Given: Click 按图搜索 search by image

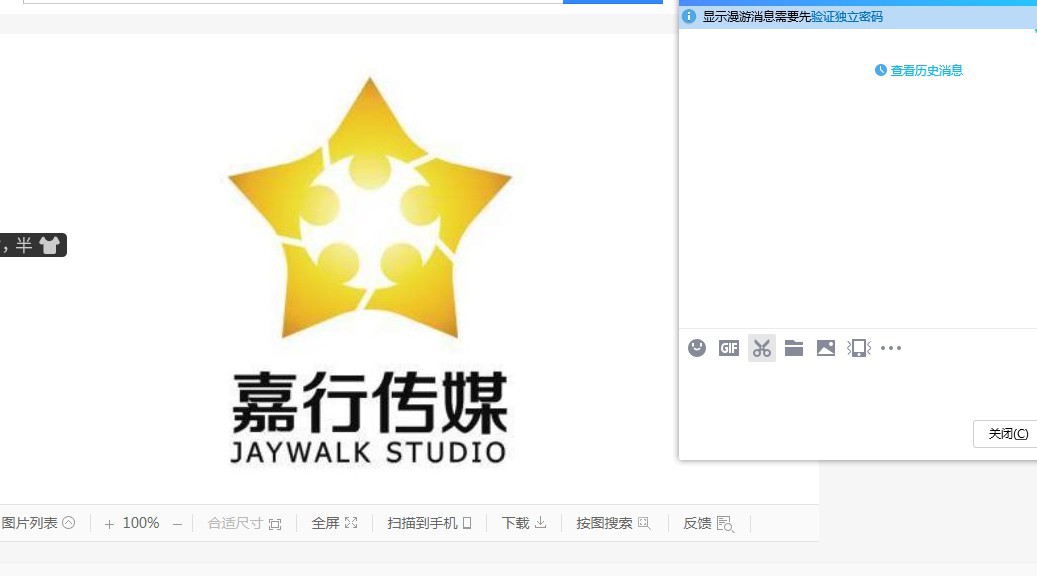Looking at the screenshot, I should click(613, 523).
